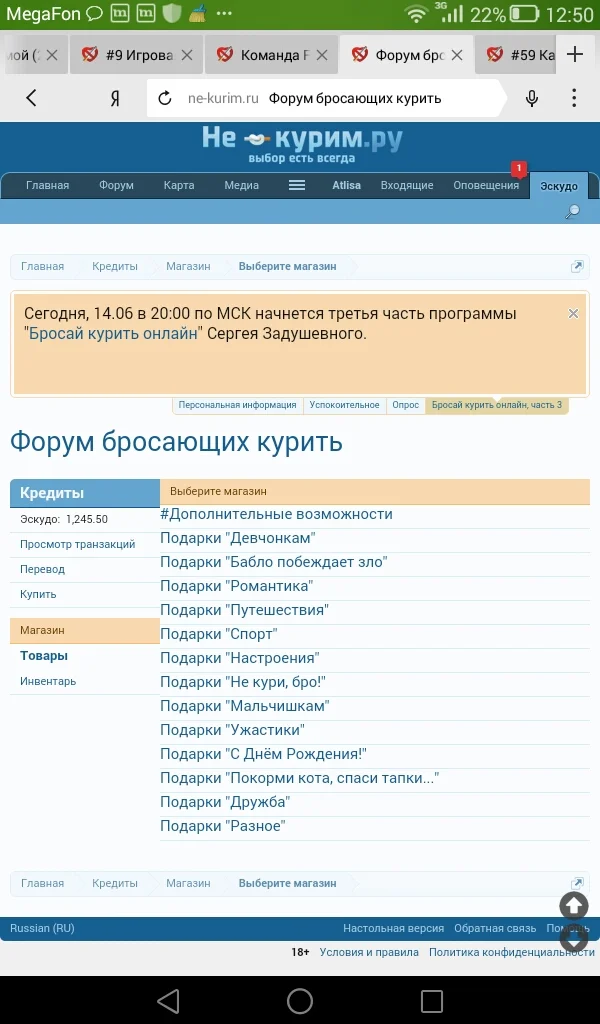This screenshot has width=600, height=1024.
Task: Select 'Бросай курить онлайн, часть 3' notice tab
Action: tap(497, 405)
